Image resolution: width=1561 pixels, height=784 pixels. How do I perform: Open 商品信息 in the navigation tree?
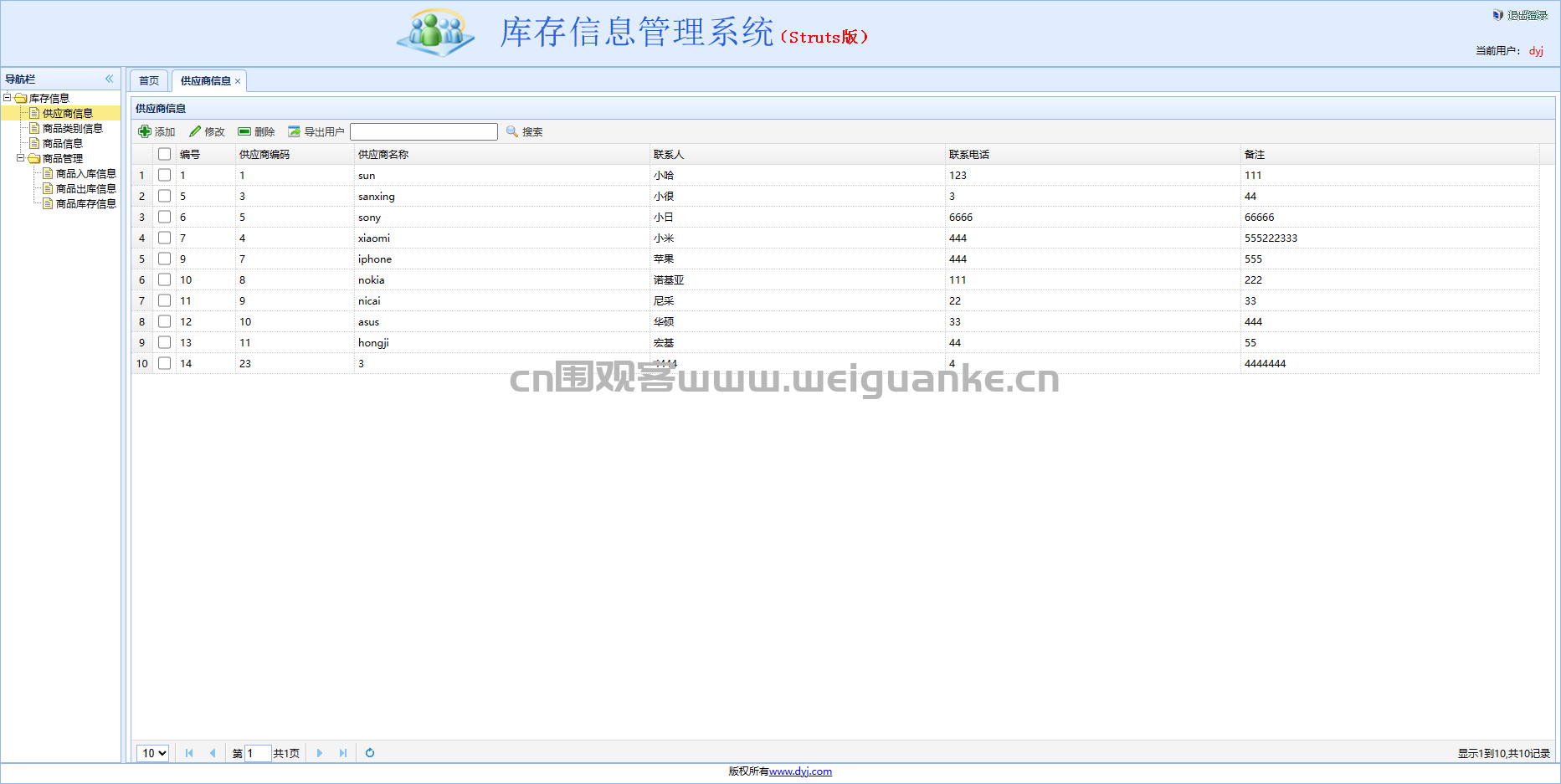click(63, 143)
